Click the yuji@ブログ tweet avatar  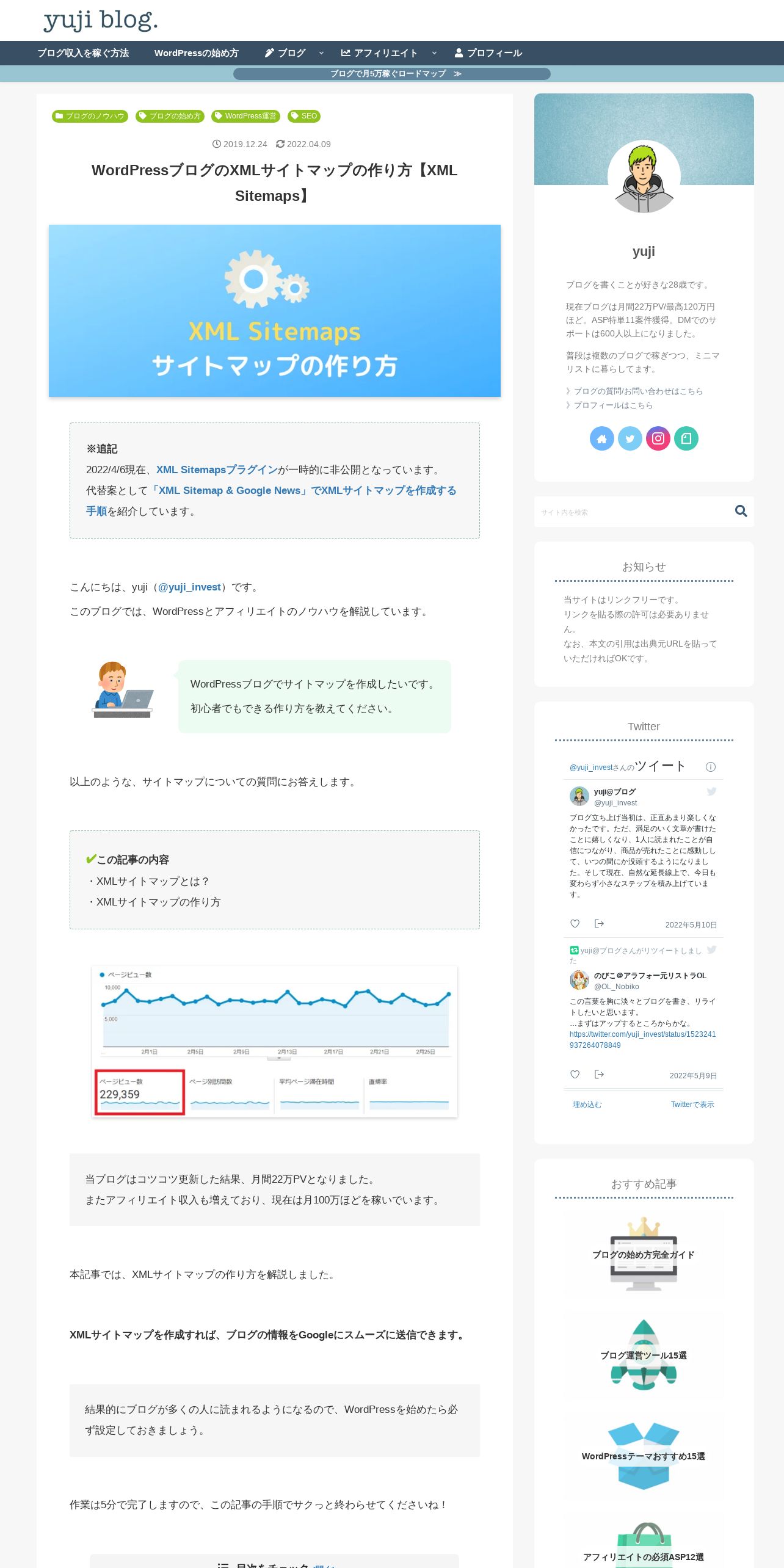click(579, 796)
